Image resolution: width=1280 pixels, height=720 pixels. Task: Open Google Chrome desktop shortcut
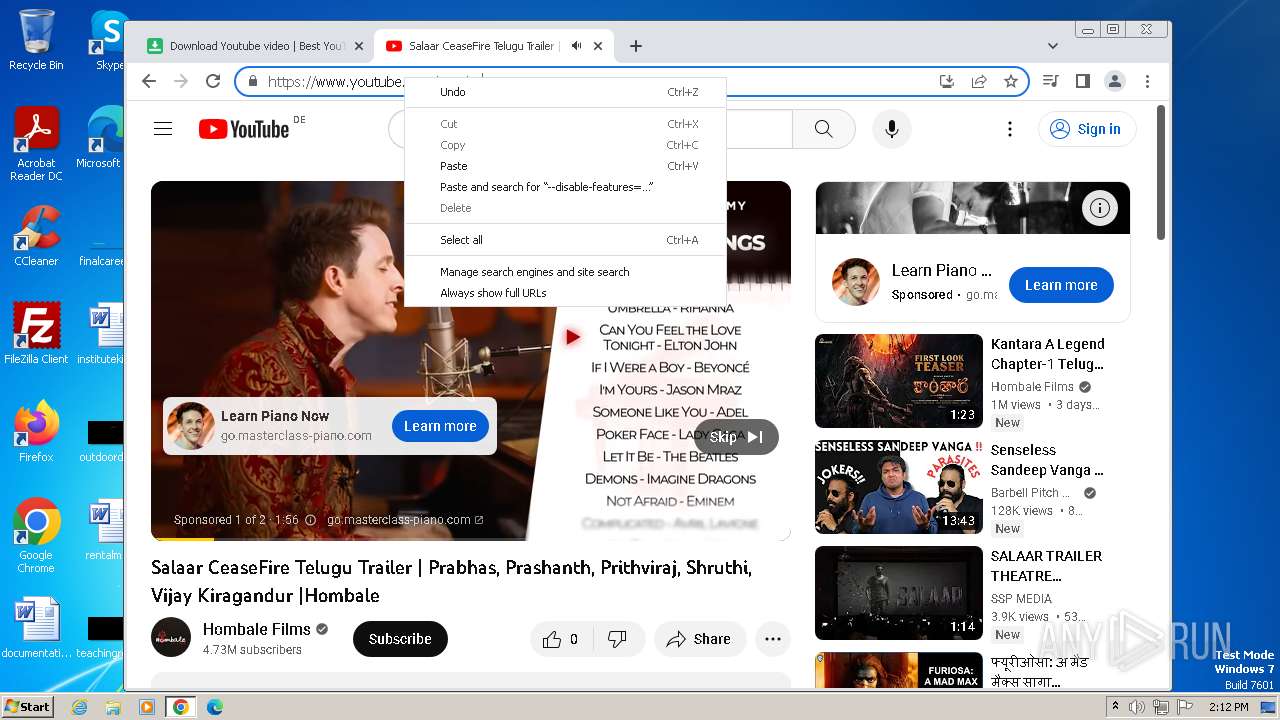coord(36,535)
